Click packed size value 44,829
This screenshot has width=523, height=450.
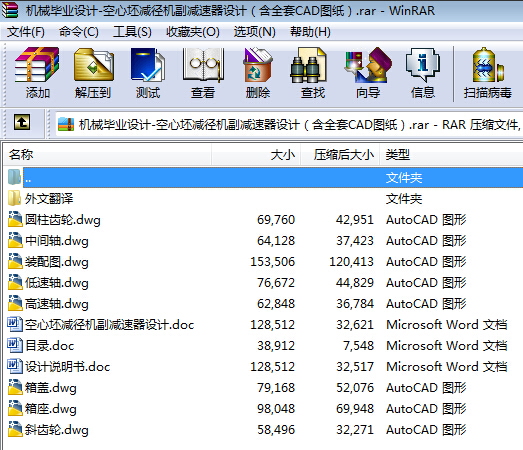355,283
